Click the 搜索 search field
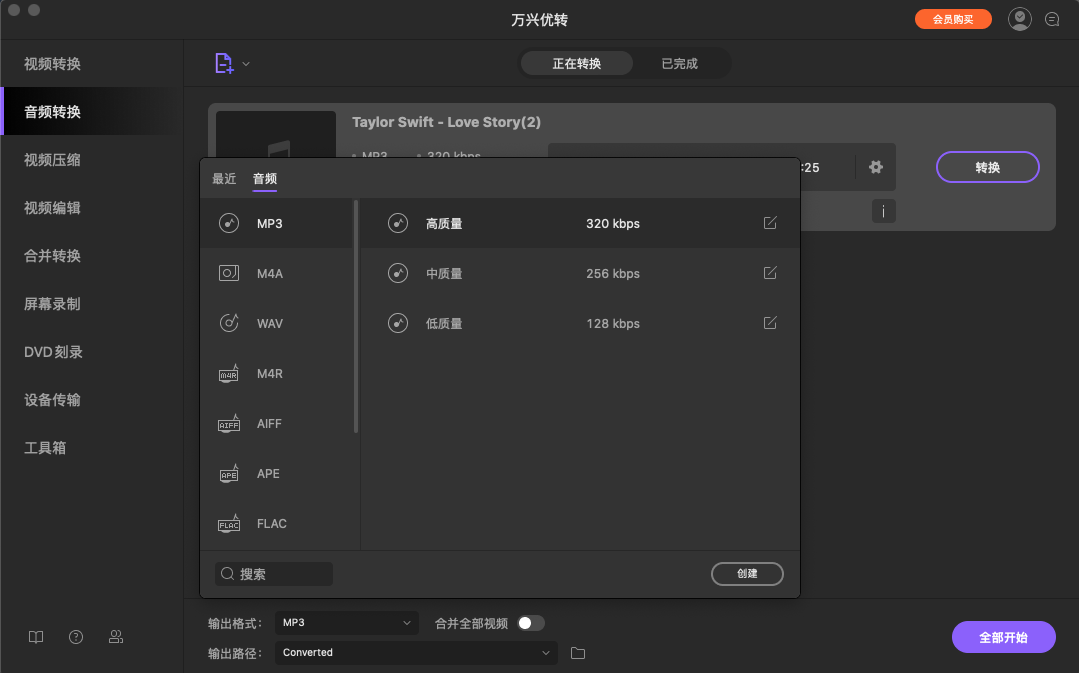Viewport: 1079px width, 673px height. (272, 573)
